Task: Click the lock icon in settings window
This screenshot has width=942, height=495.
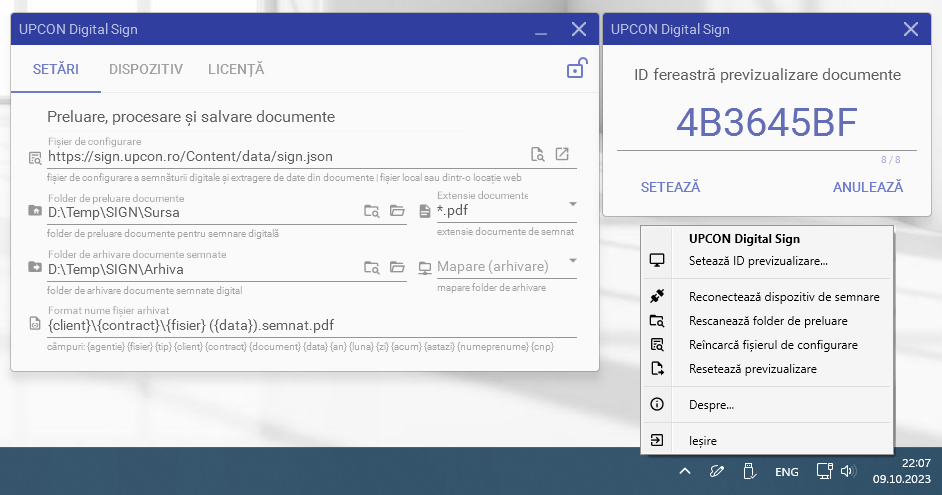Action: point(577,68)
